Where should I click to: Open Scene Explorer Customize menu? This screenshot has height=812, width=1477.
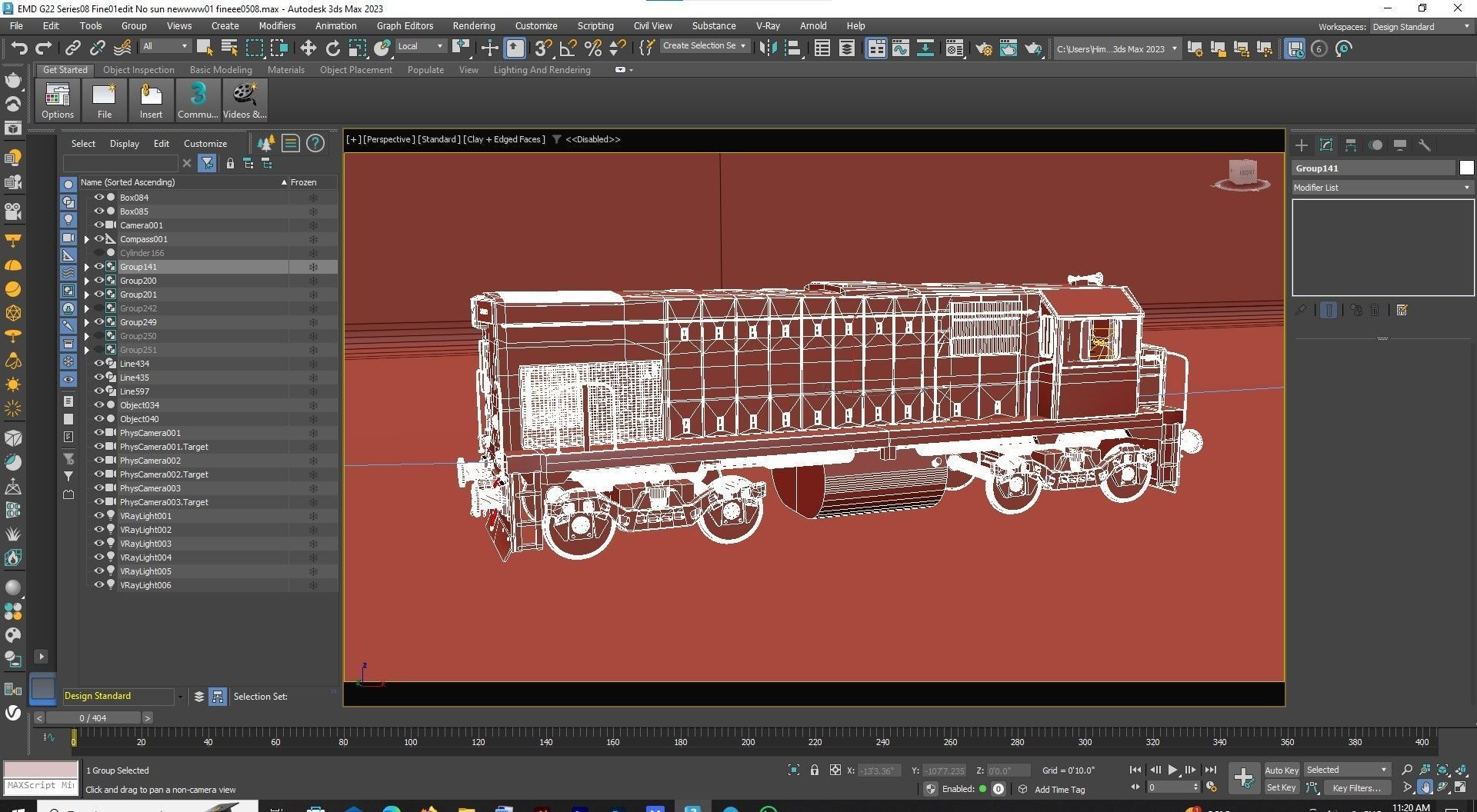[205, 144]
